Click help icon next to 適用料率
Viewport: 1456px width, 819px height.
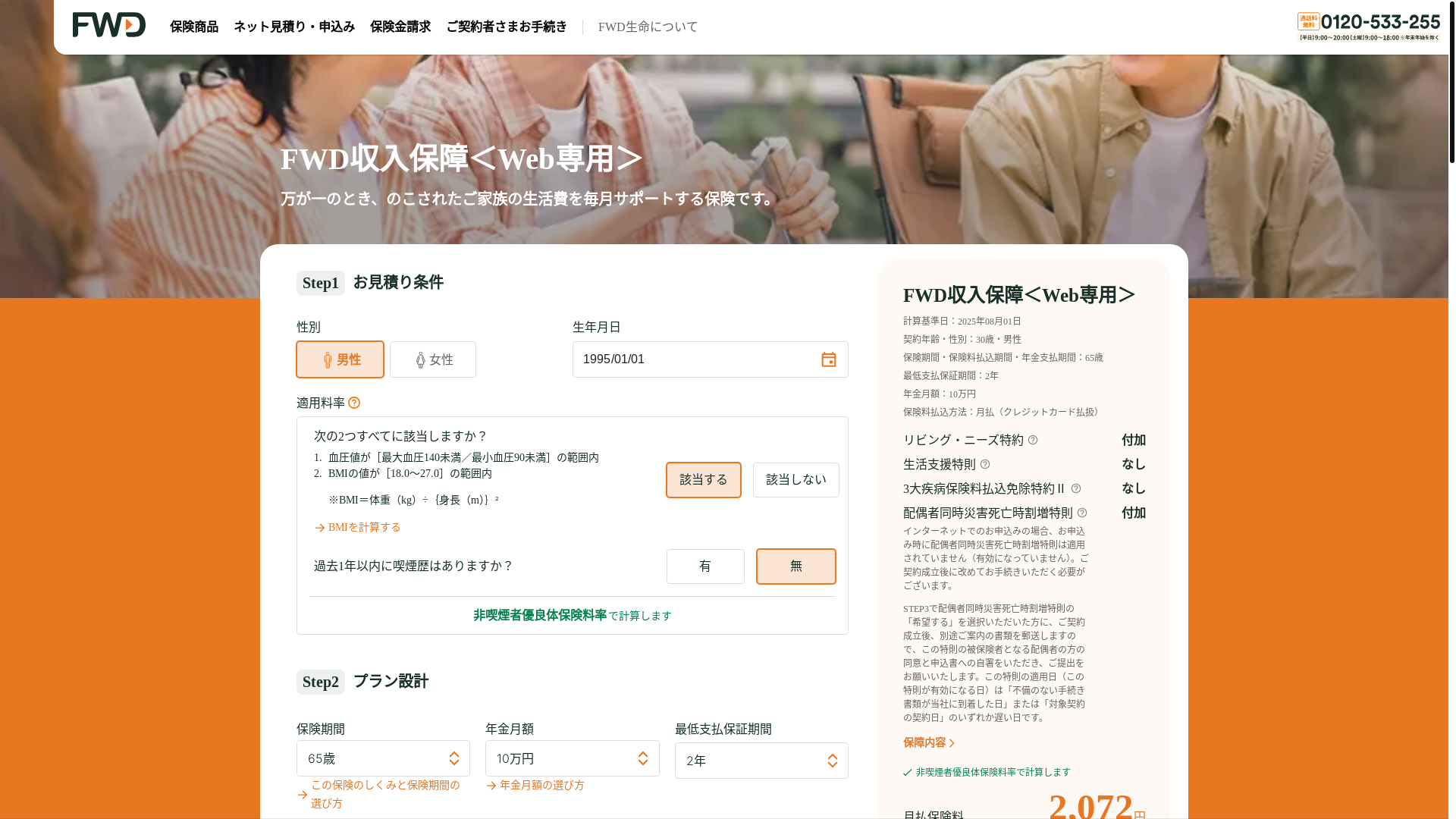[354, 403]
